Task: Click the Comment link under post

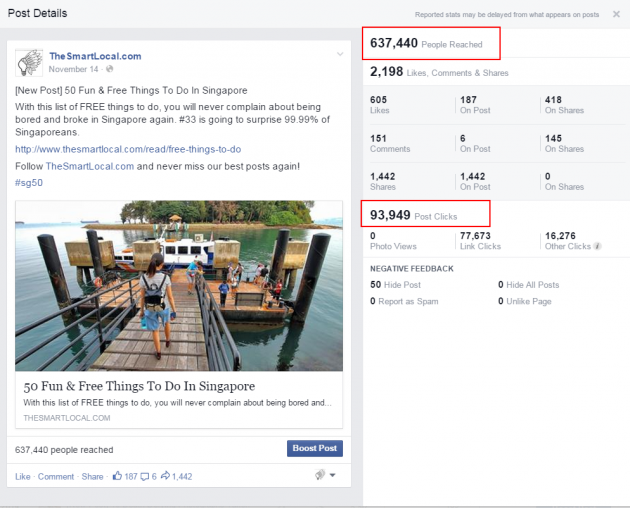Action: pyautogui.click(x=56, y=477)
